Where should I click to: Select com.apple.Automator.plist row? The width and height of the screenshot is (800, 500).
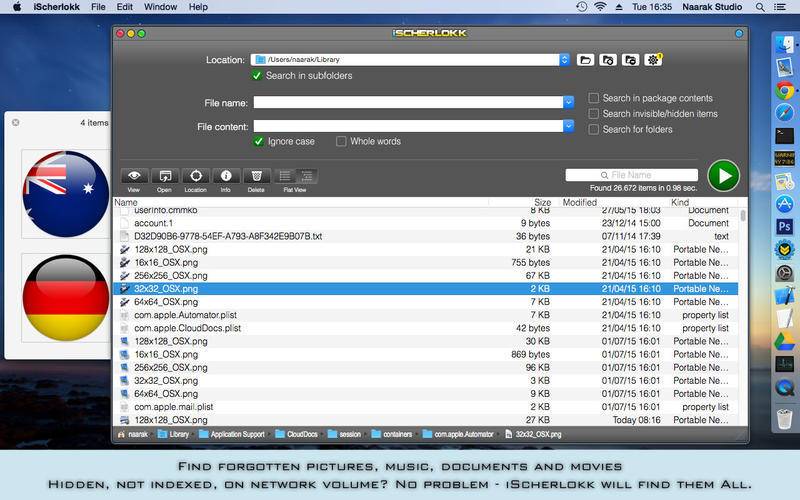click(x=426, y=315)
